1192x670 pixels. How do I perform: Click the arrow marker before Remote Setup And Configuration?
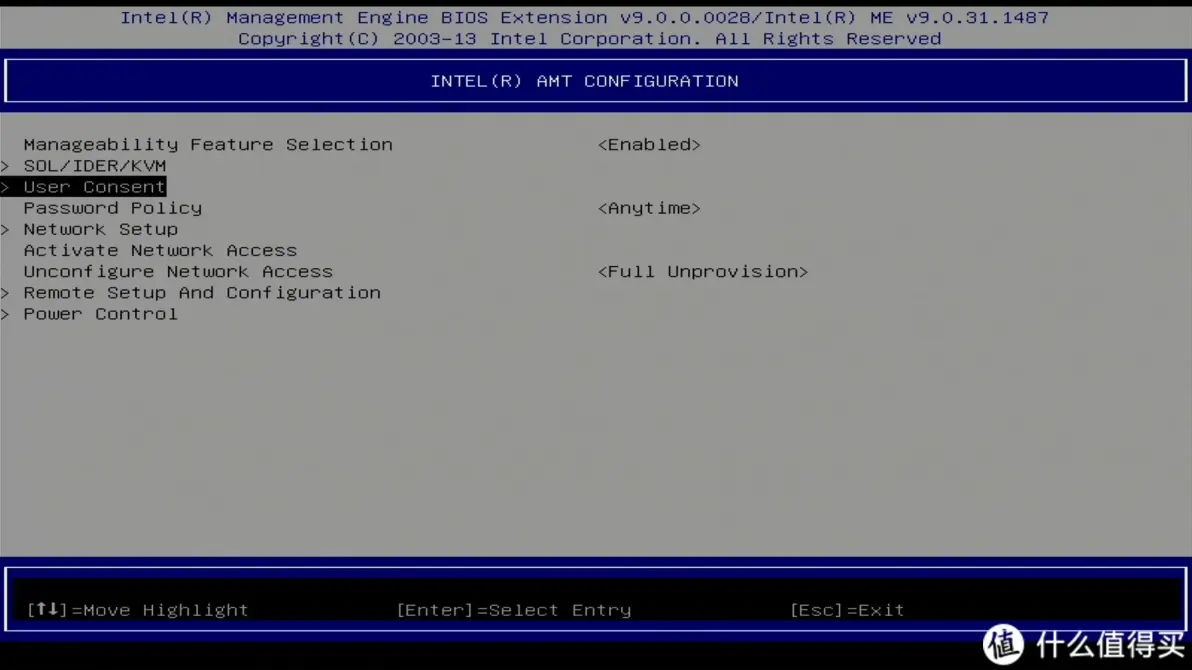(5, 292)
